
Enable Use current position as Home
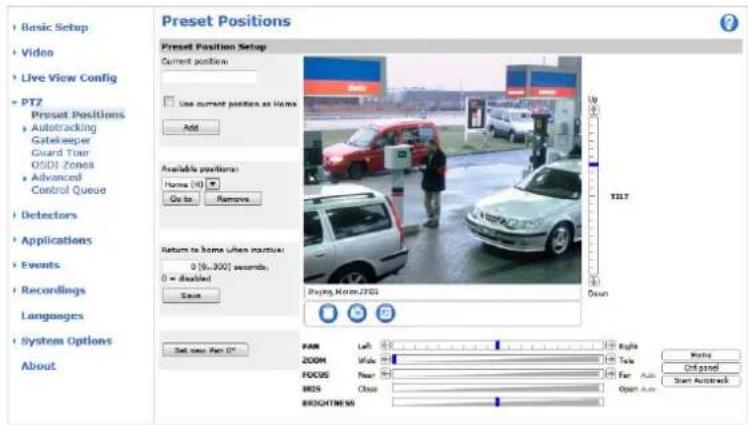pyautogui.click(x=169, y=102)
